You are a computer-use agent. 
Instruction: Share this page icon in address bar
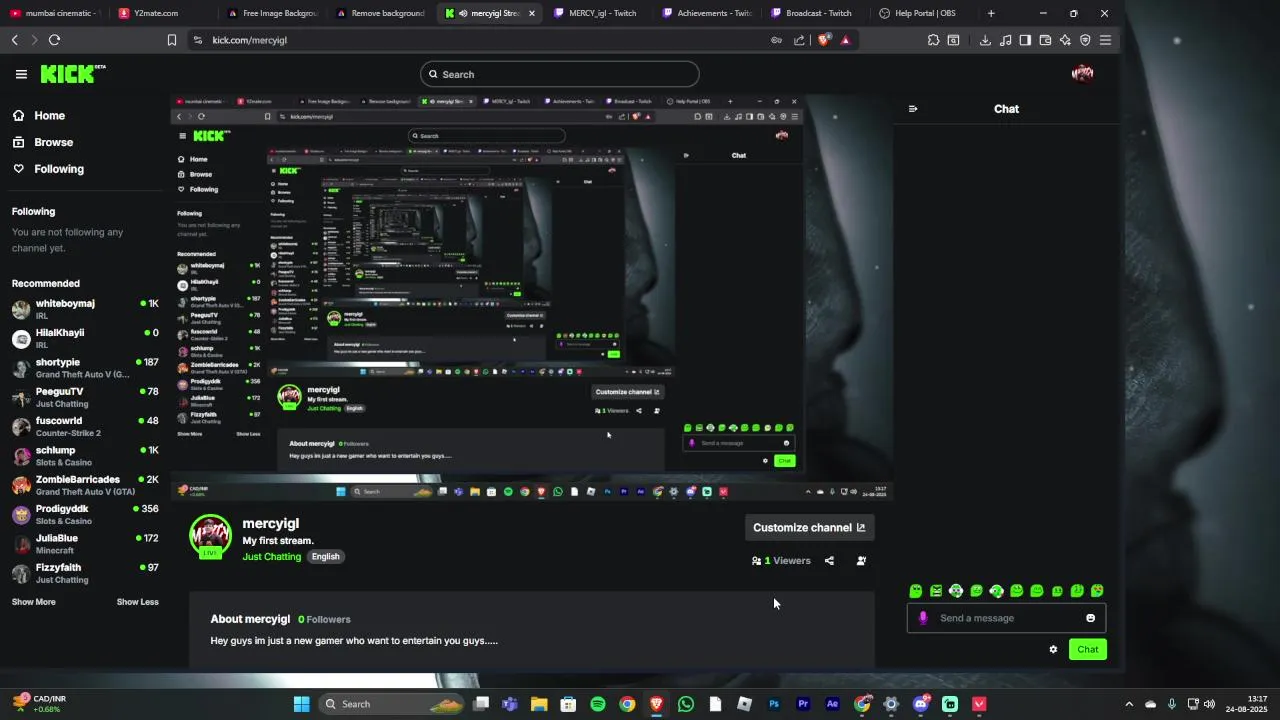point(799,40)
